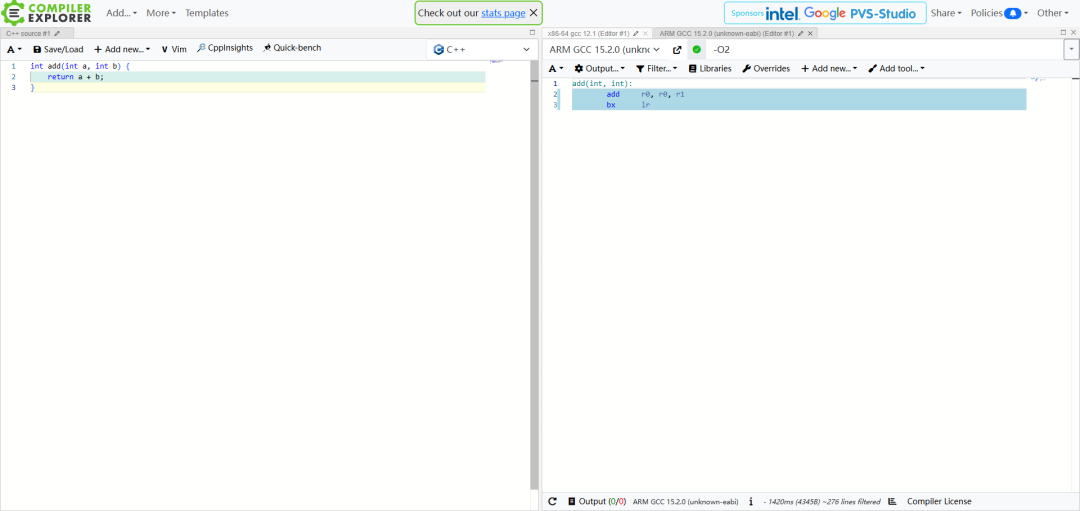Open the Templates menu item

pos(207,13)
